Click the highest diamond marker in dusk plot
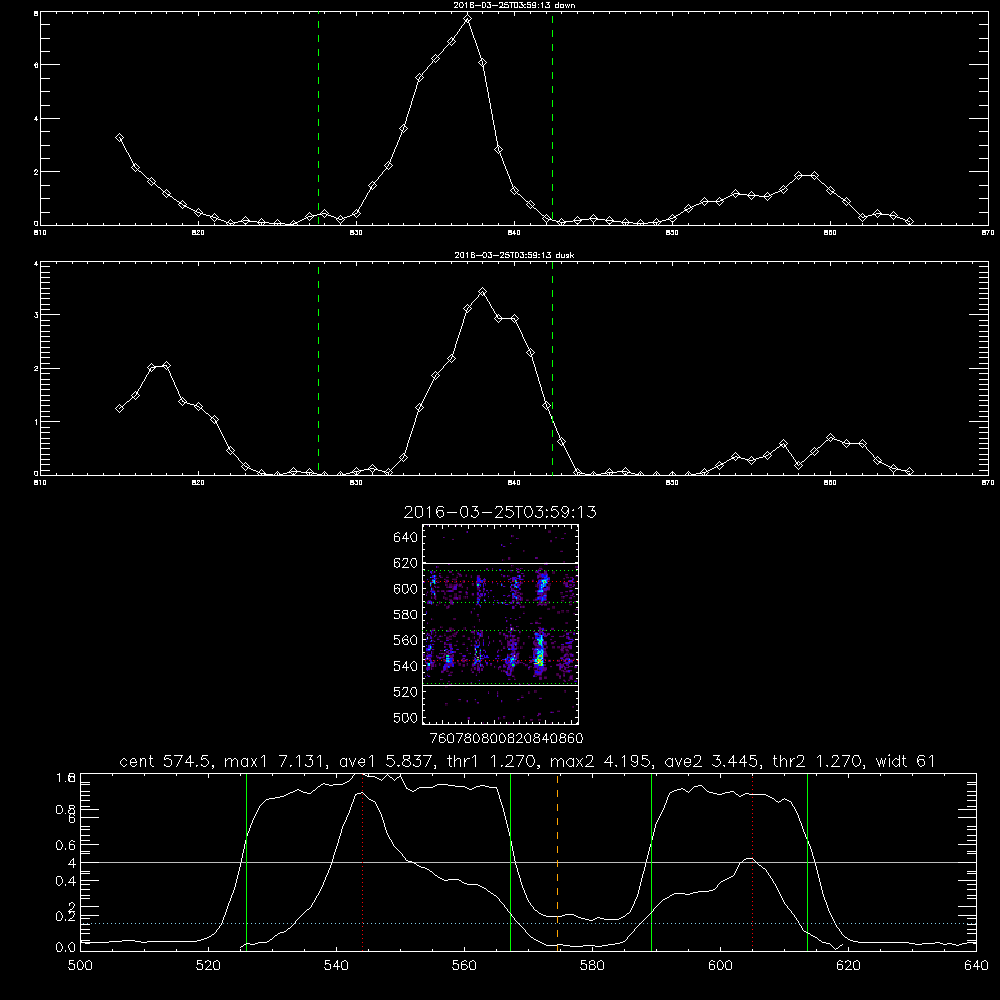The height and width of the screenshot is (1000, 1000). 483,292
